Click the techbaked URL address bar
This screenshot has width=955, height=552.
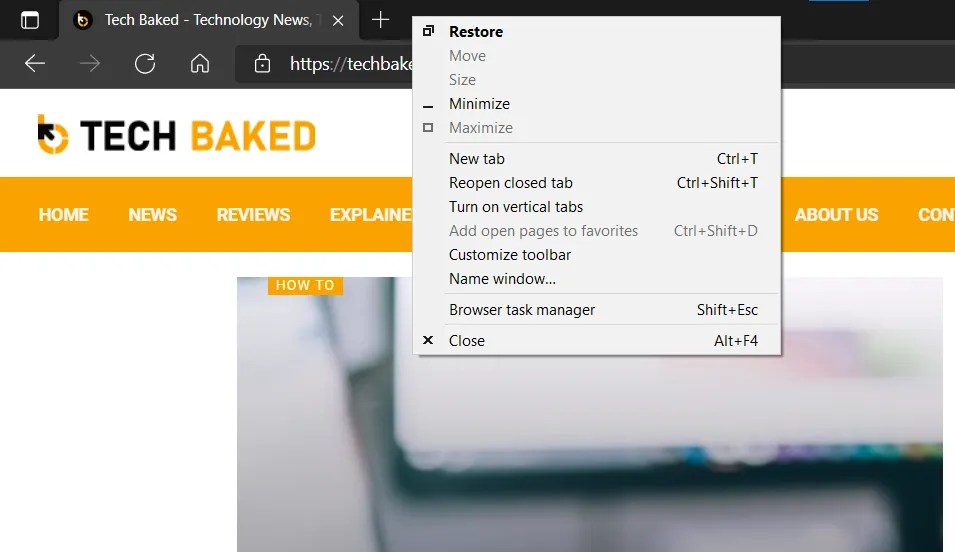click(x=351, y=63)
